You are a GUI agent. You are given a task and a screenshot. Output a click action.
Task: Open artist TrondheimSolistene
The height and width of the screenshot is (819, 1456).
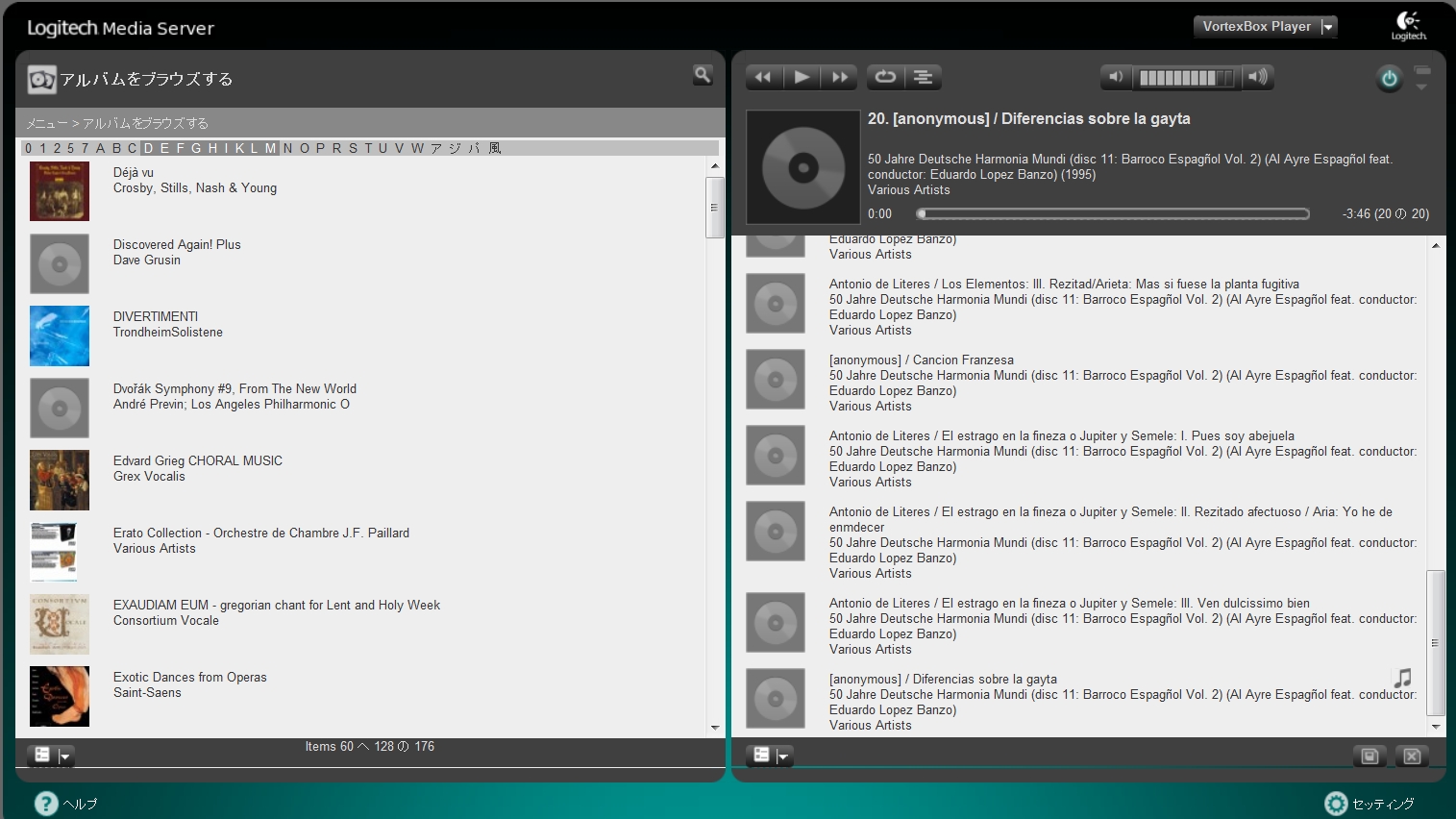click(x=168, y=333)
